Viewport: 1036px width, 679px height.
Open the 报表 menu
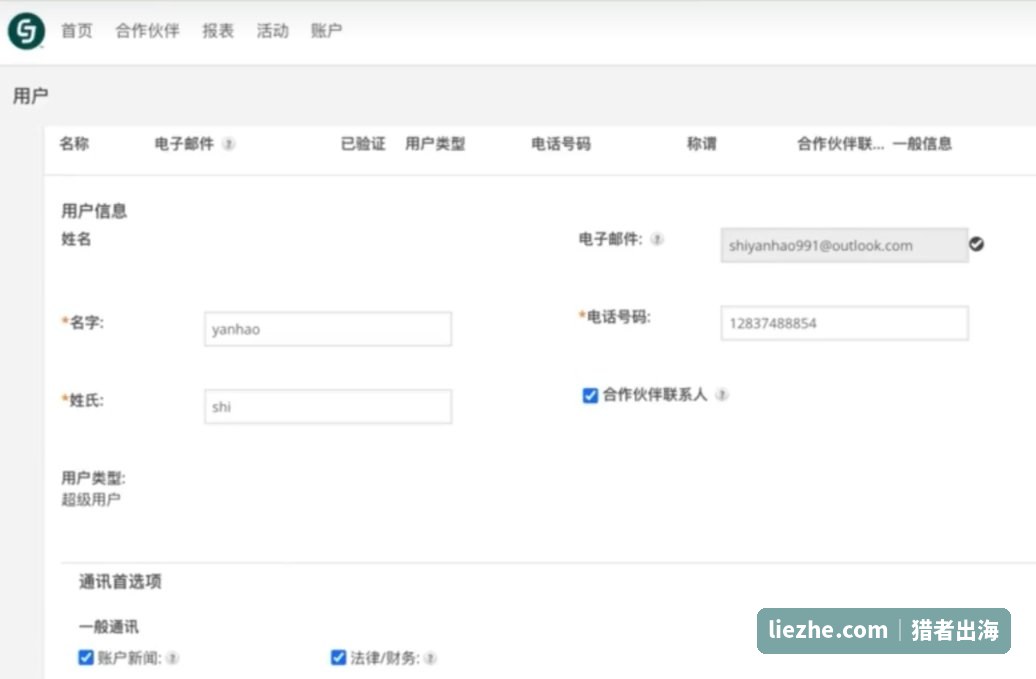click(x=218, y=30)
